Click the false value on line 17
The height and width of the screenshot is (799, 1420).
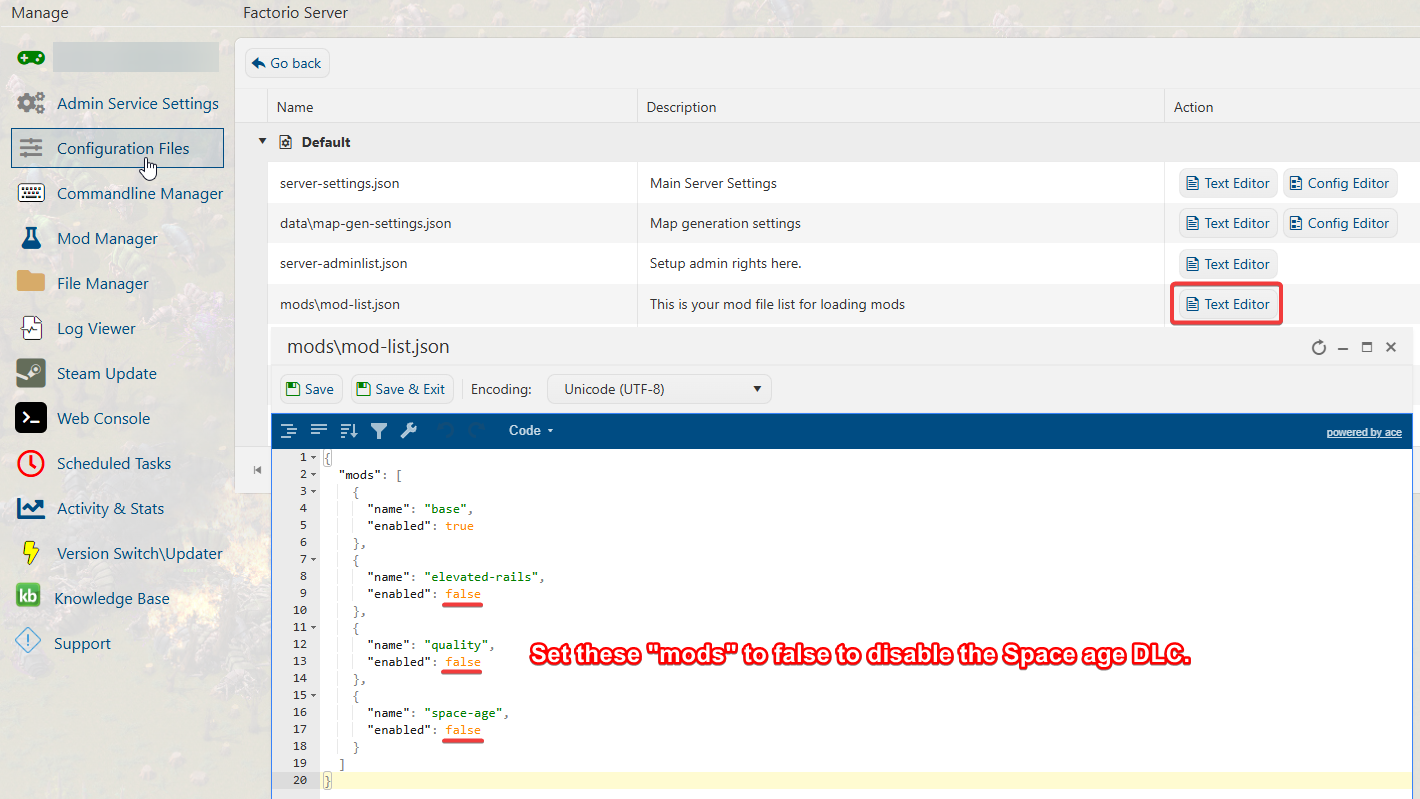point(463,730)
